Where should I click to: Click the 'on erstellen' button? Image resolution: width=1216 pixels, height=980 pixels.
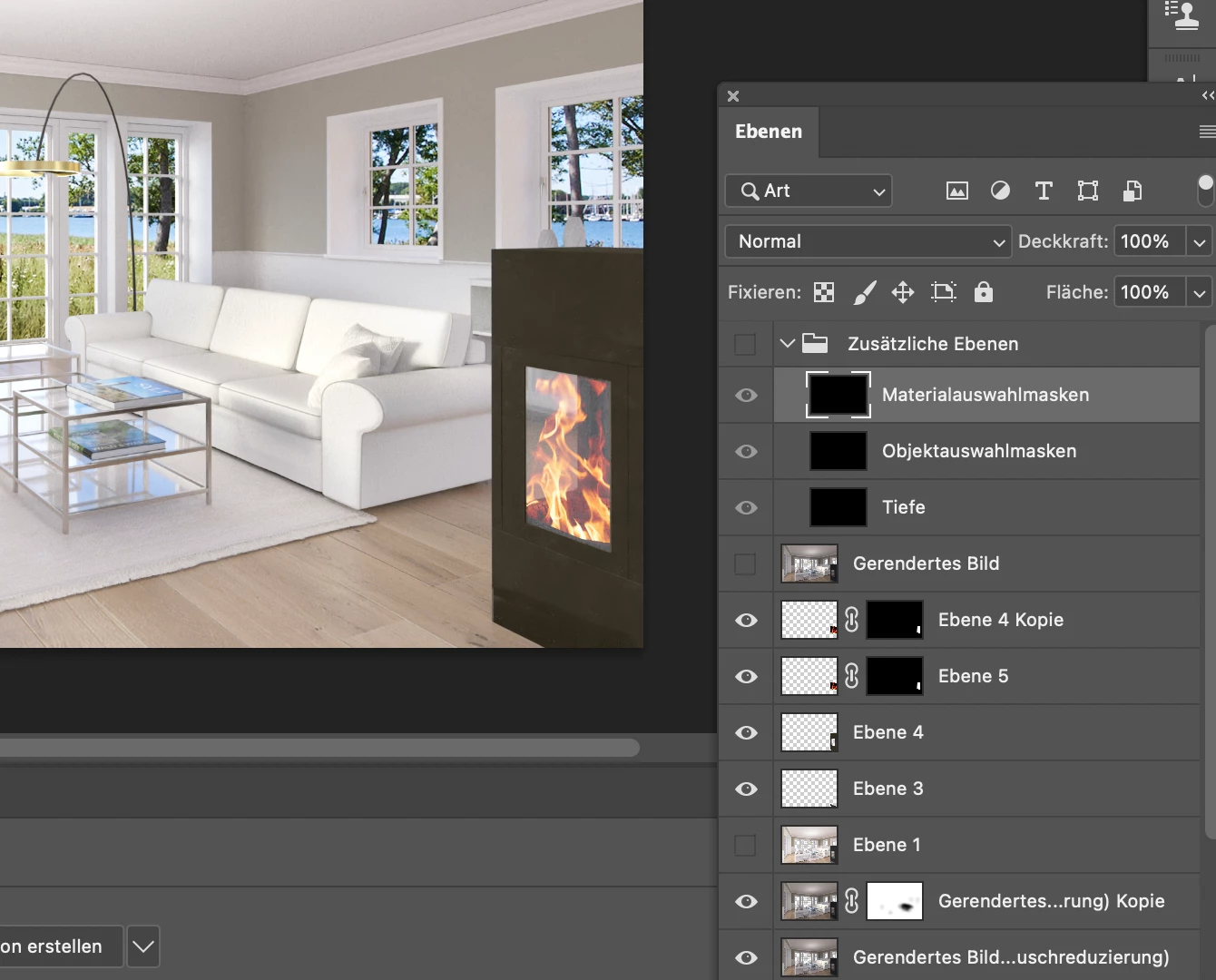coord(60,946)
